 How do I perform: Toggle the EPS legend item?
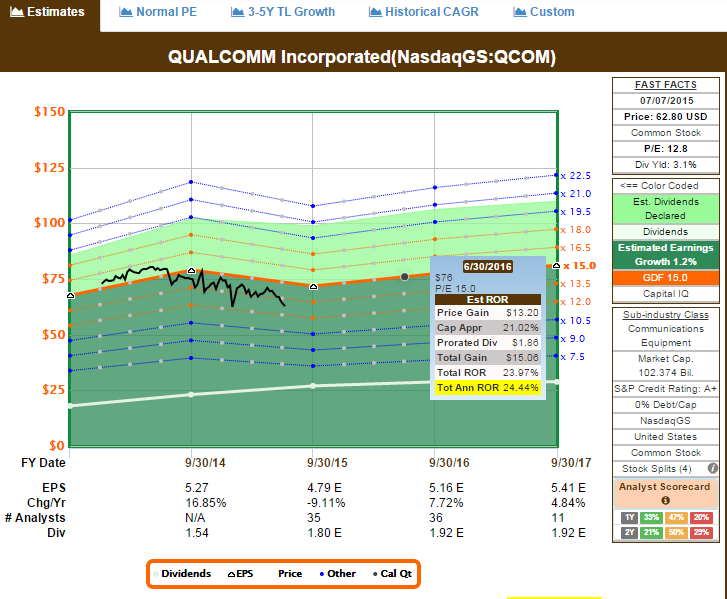coord(240,574)
